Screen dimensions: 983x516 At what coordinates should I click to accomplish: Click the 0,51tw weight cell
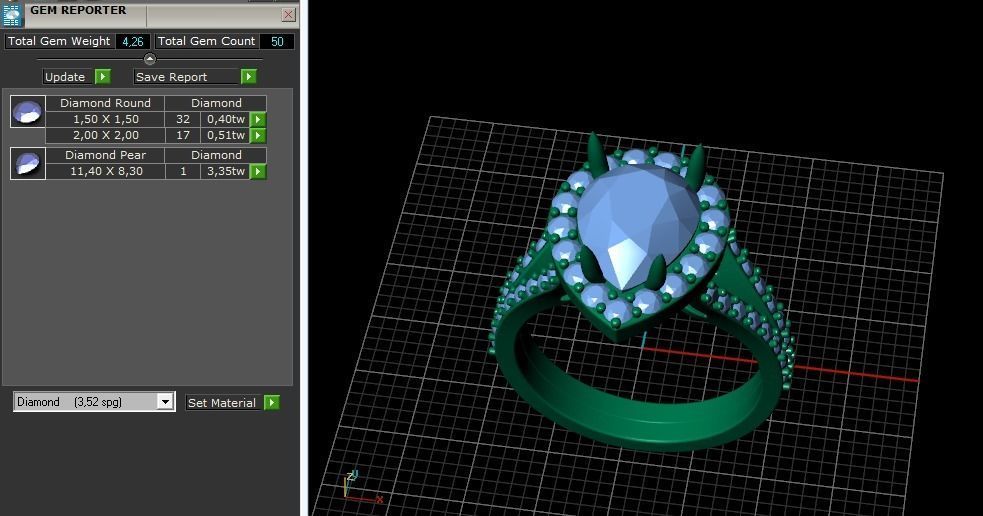coord(226,135)
